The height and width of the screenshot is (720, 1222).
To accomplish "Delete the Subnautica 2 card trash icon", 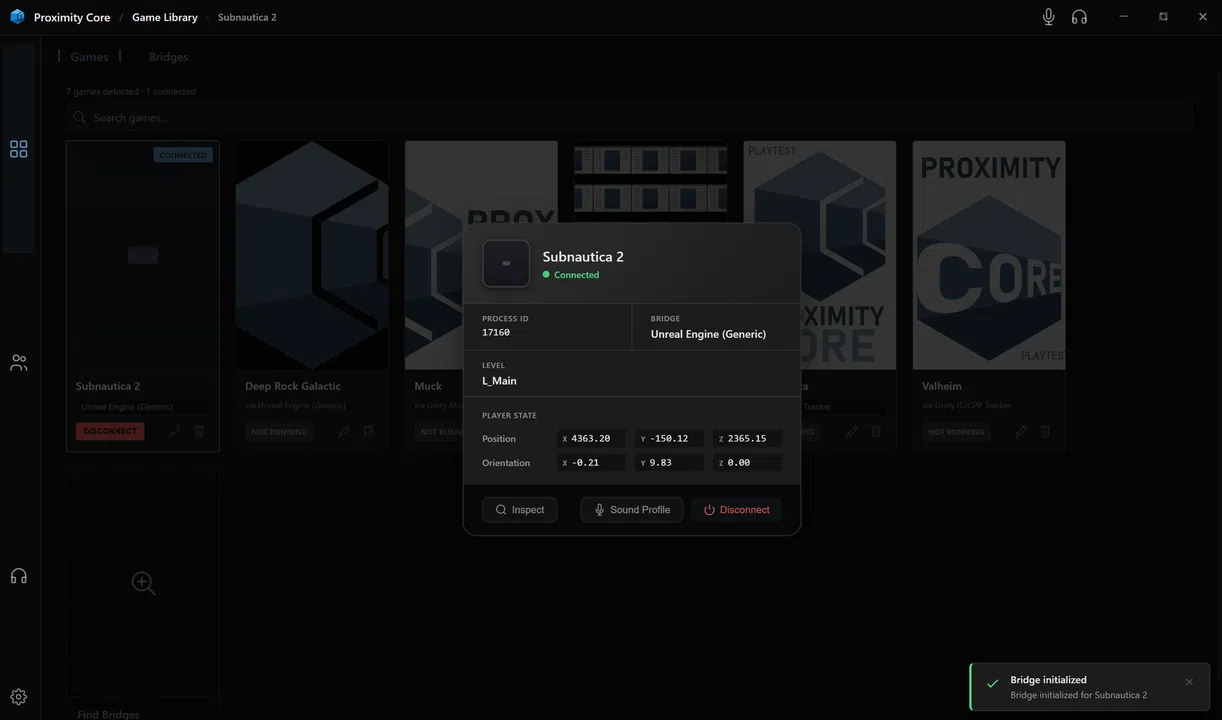I will click(x=199, y=432).
